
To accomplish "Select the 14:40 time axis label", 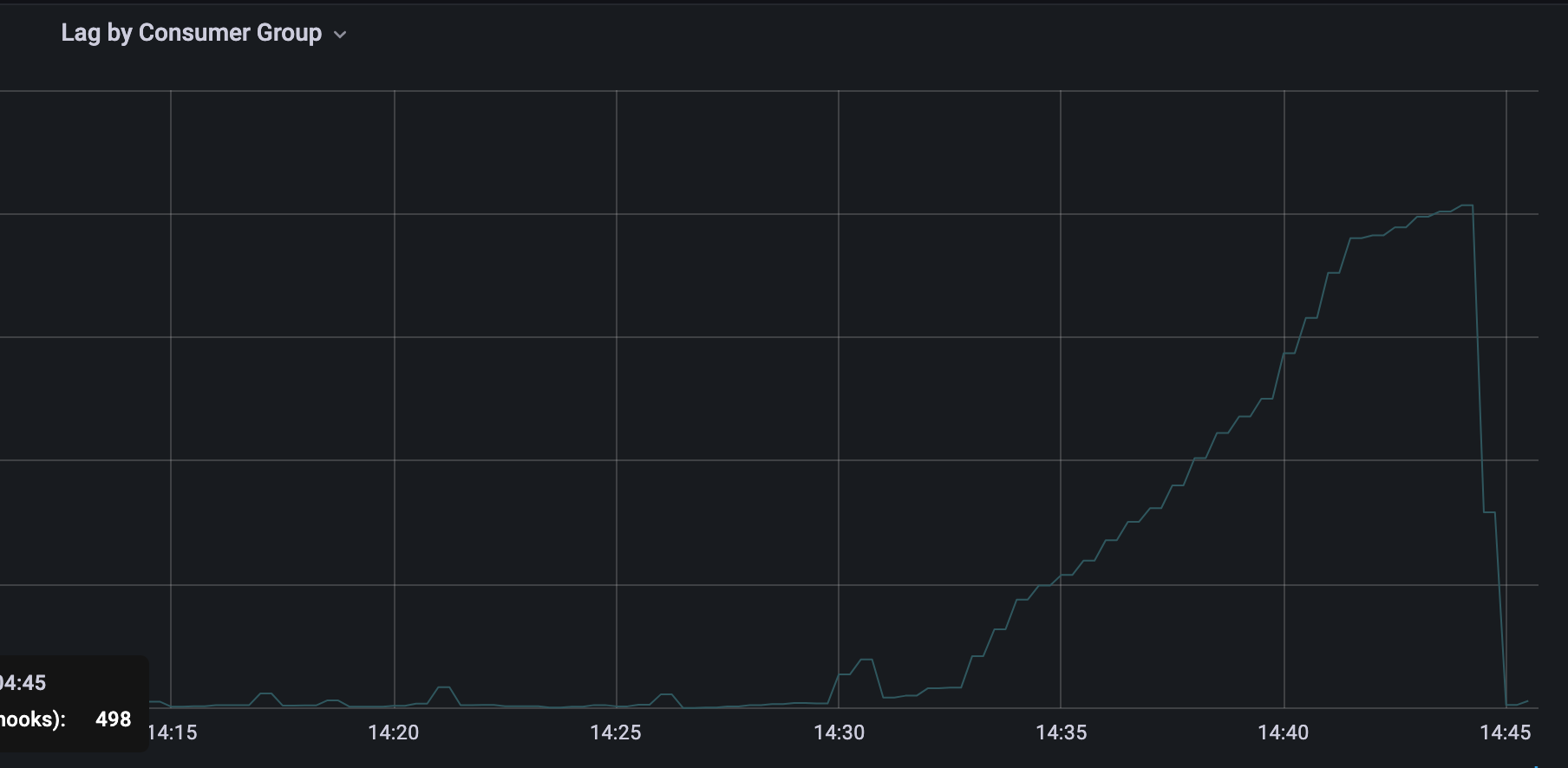I will click(1284, 732).
